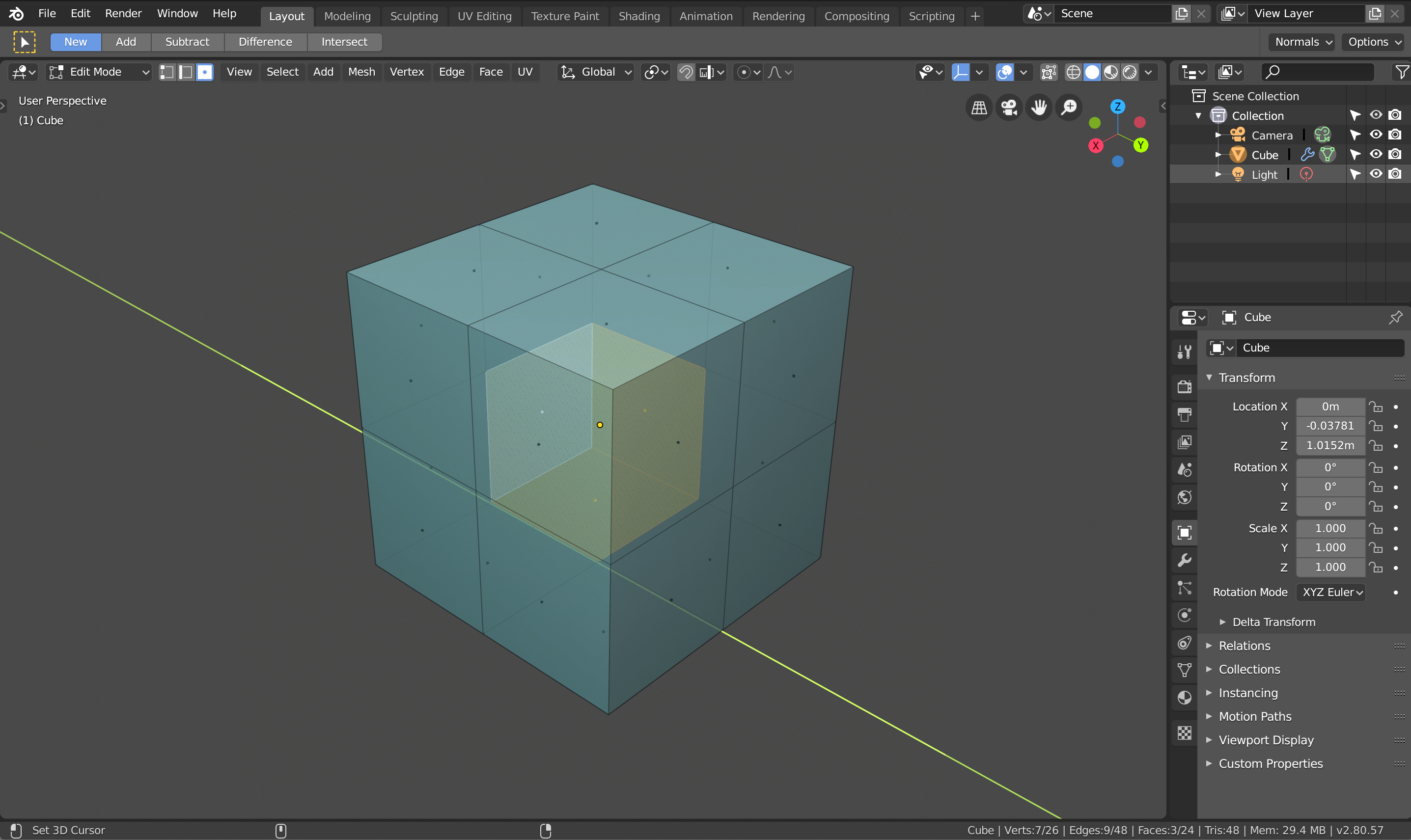Open the Mesh menu
This screenshot has height=840, width=1411.
point(361,72)
